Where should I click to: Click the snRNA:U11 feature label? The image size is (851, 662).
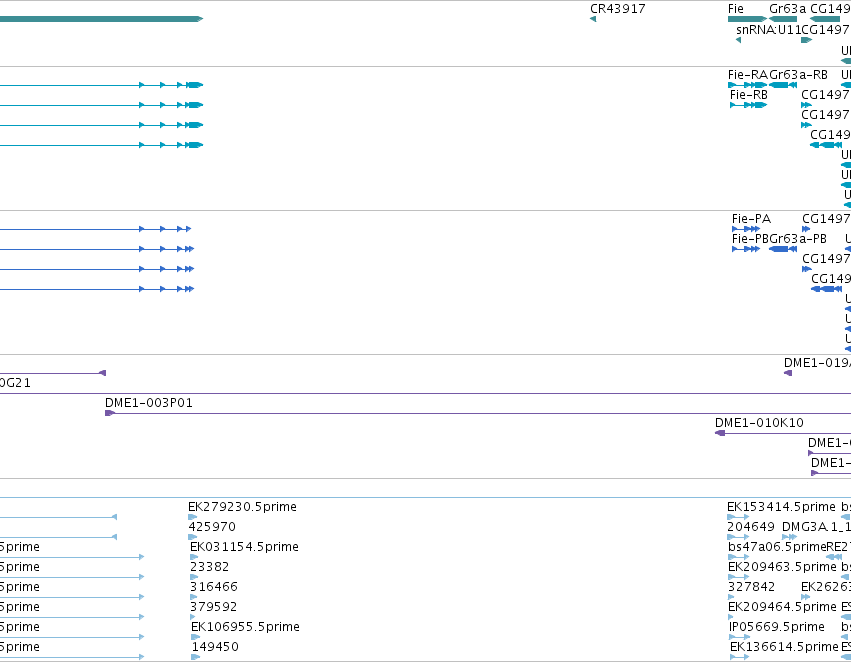769,29
